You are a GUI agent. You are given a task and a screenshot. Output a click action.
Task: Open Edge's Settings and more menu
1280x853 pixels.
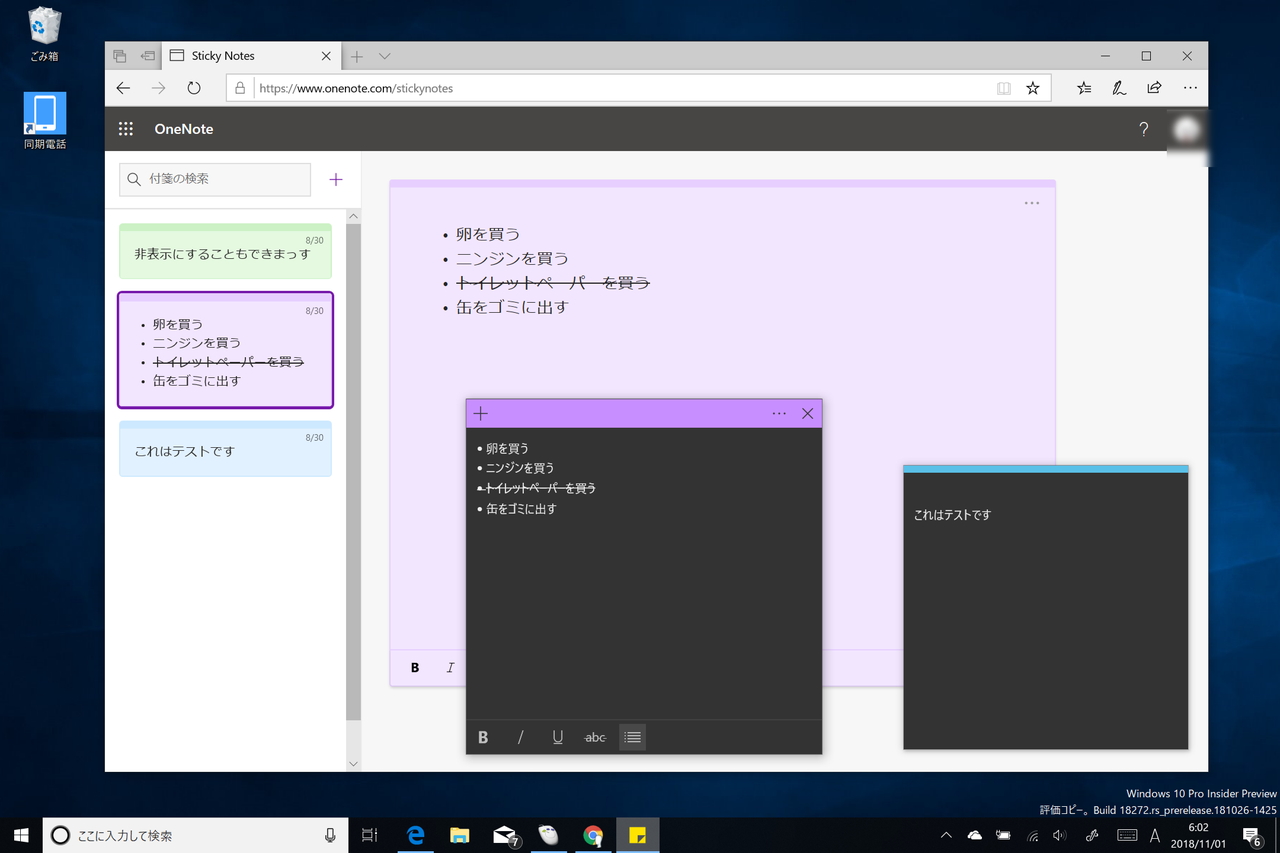click(1190, 88)
